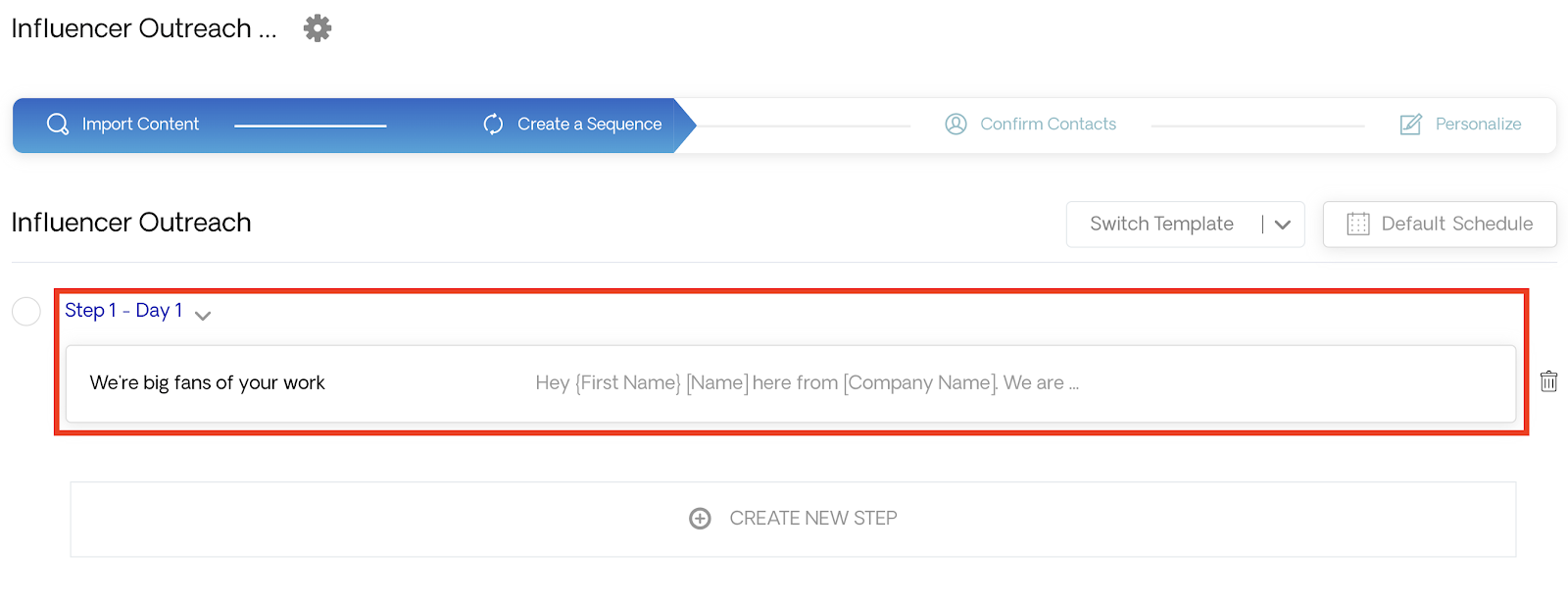Open campaign settings gear icon
Viewport: 1568px width, 603px height.
(318, 27)
